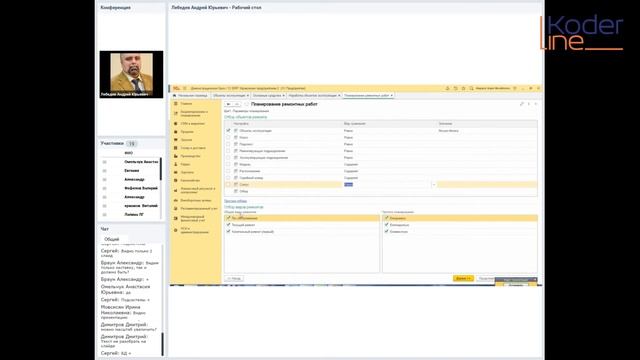Go back with the form's left arrow button

click(x=229, y=104)
